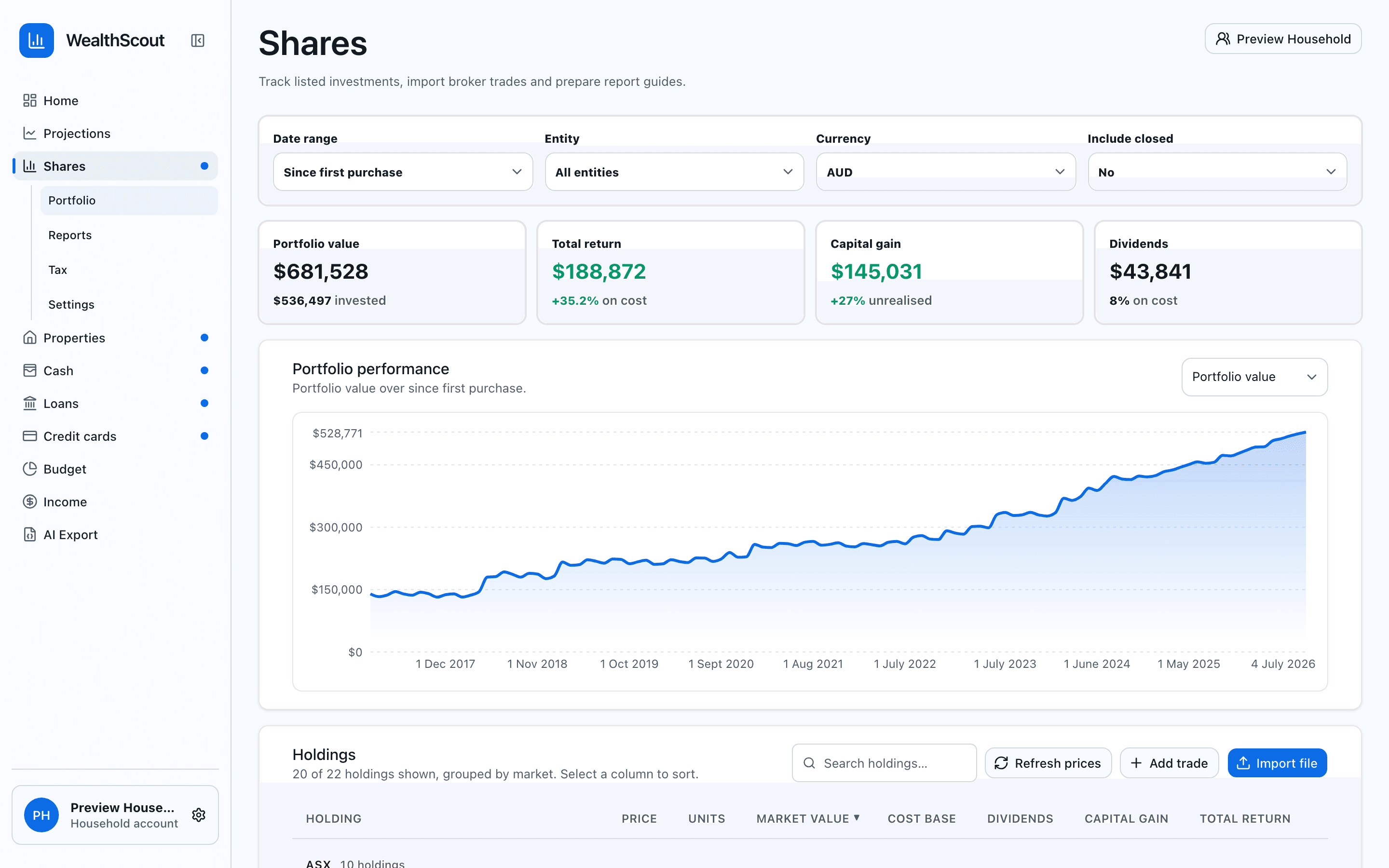Click the Portfolio performance heading
This screenshot has height=868, width=1389.
click(371, 368)
